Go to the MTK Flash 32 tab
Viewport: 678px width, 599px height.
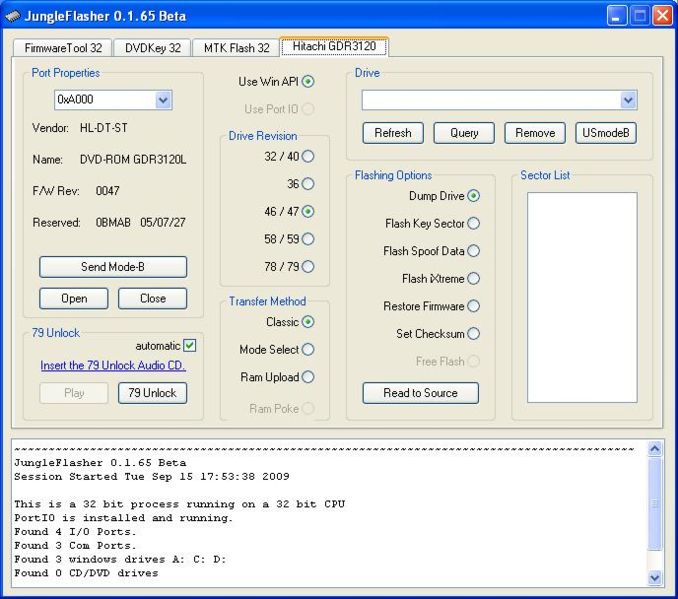(236, 48)
